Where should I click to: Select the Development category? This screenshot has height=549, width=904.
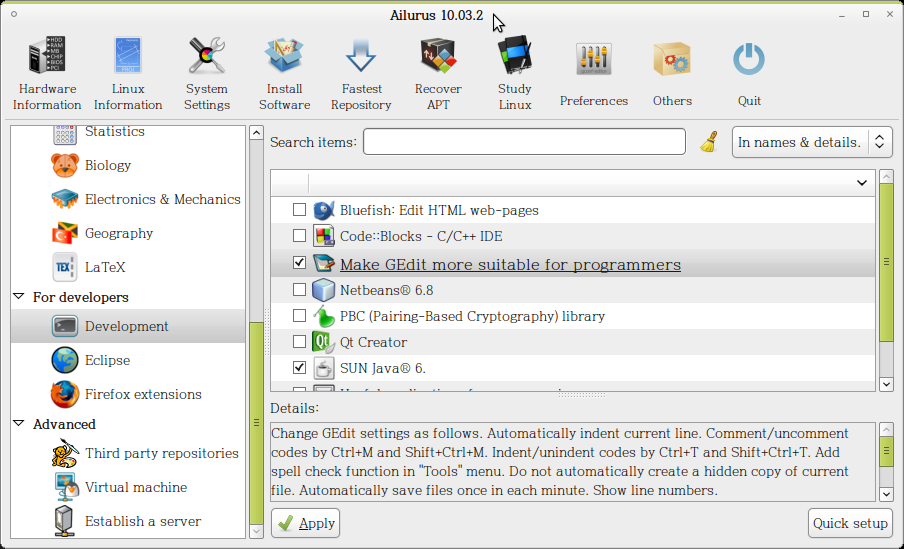click(128, 326)
